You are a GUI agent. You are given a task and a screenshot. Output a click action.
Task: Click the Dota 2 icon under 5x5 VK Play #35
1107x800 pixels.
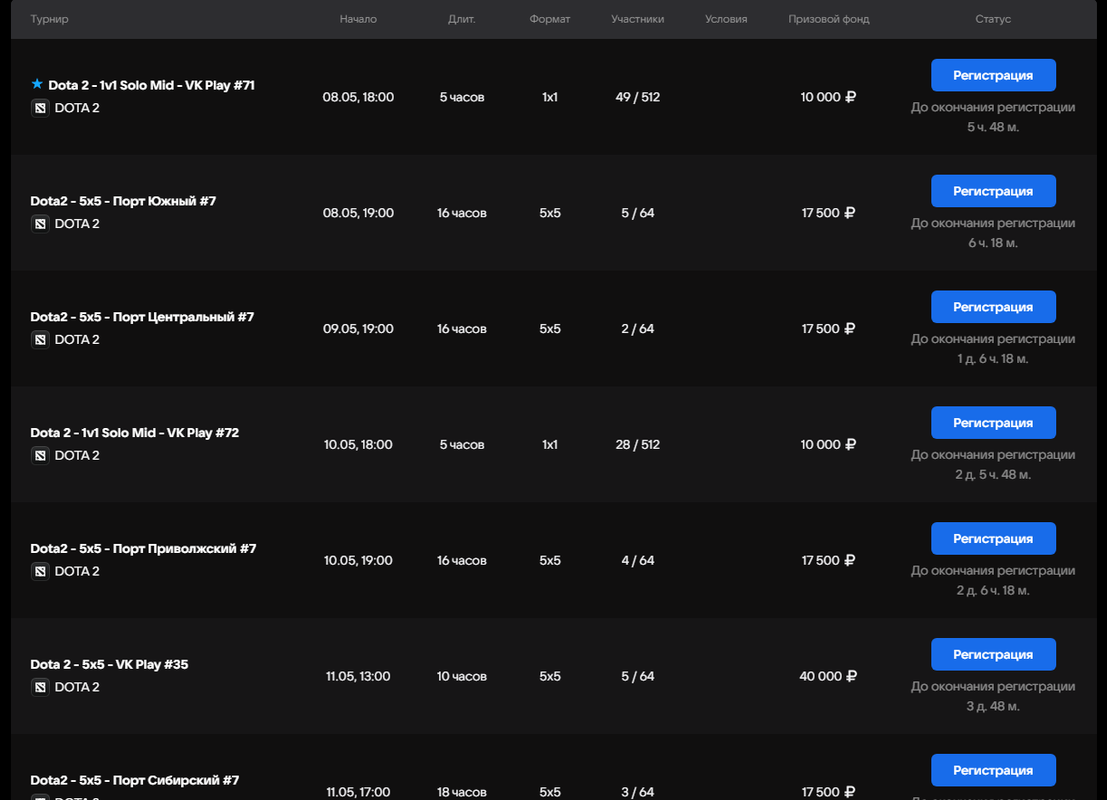point(40,687)
